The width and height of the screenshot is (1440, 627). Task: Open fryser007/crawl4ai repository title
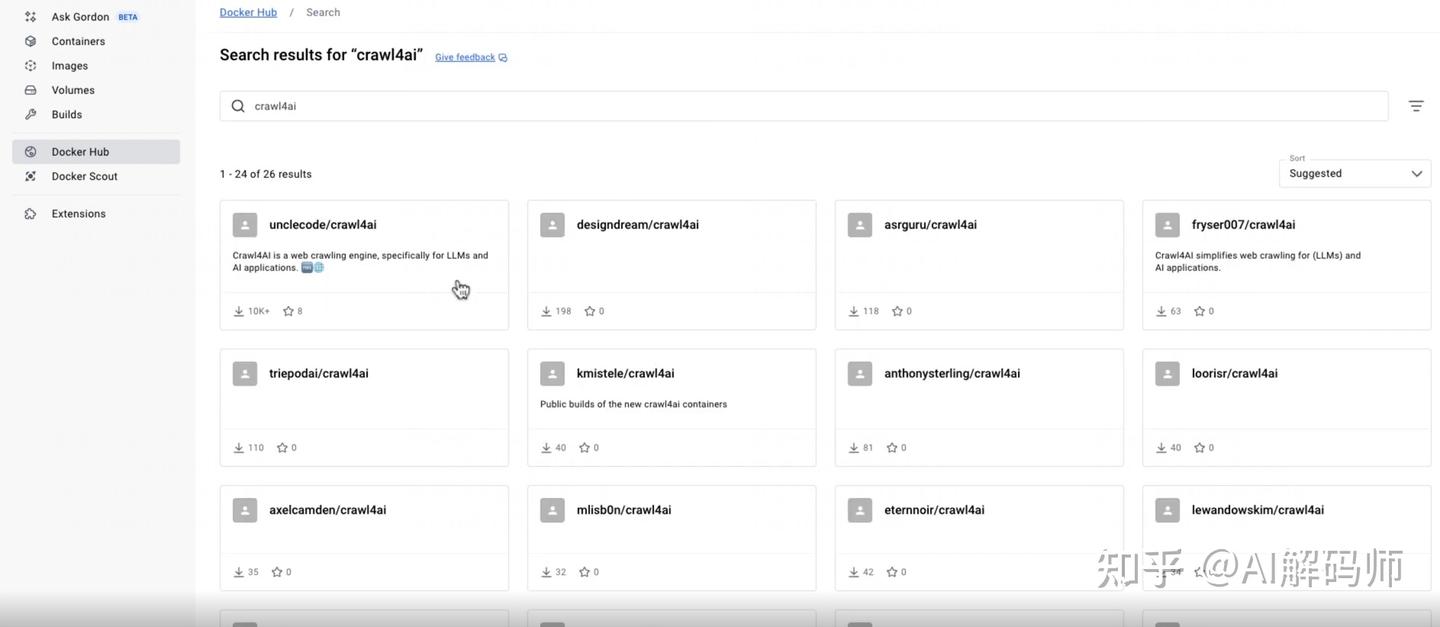pos(1244,225)
